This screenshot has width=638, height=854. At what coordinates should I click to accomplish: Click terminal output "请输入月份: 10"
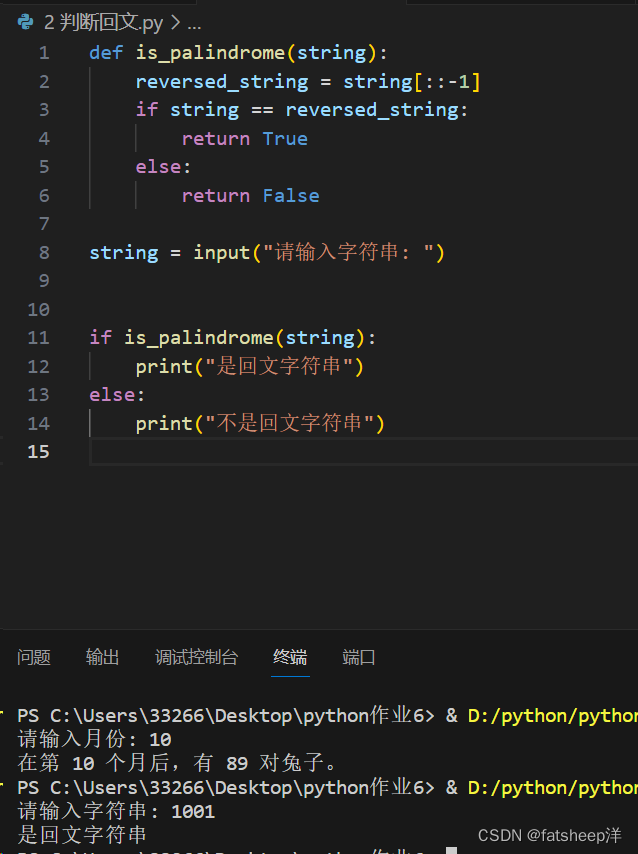pyautogui.click(x=95, y=739)
